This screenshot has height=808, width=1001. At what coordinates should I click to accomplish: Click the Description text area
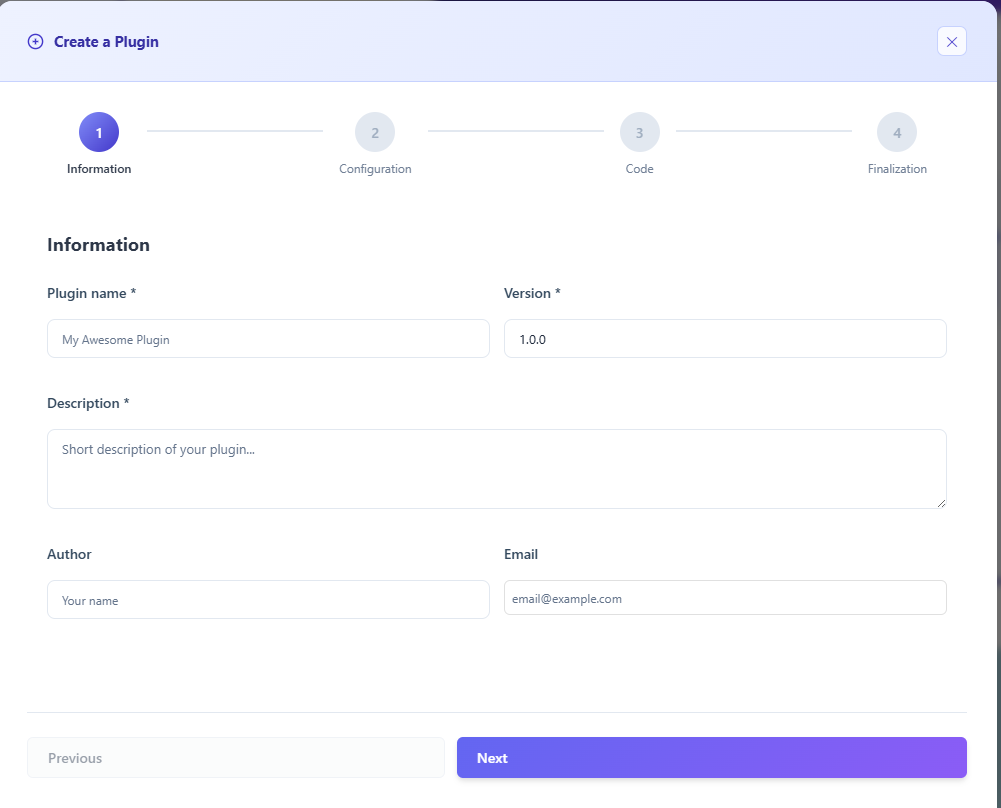click(x=496, y=468)
